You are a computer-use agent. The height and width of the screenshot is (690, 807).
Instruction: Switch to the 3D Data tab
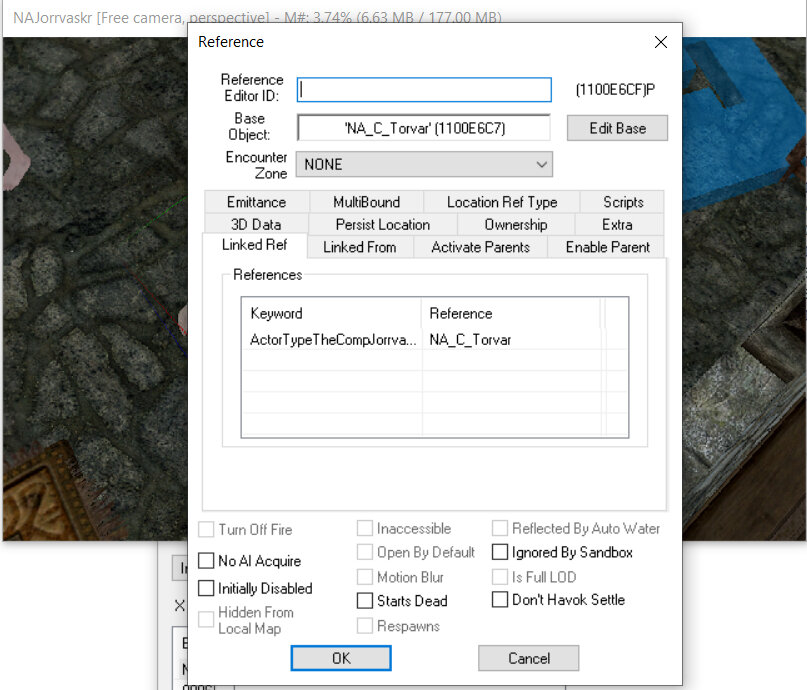pos(256,224)
